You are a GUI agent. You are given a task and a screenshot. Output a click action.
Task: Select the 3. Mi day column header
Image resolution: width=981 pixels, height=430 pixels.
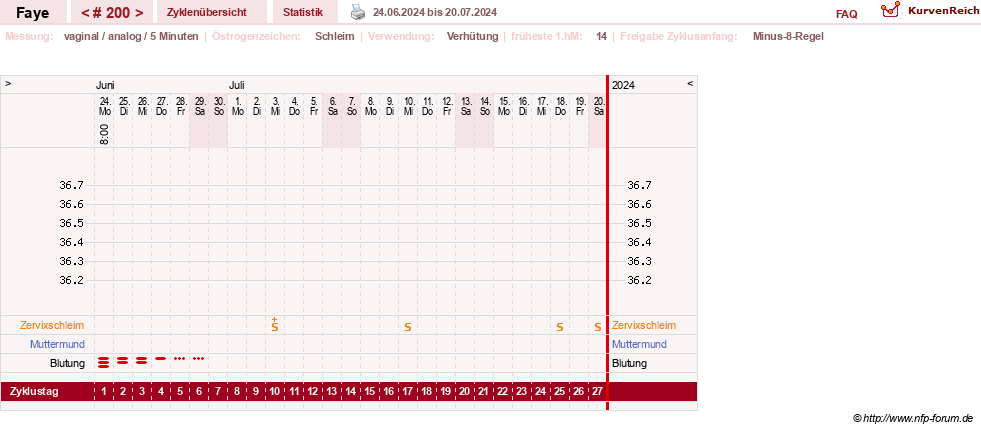tap(275, 106)
